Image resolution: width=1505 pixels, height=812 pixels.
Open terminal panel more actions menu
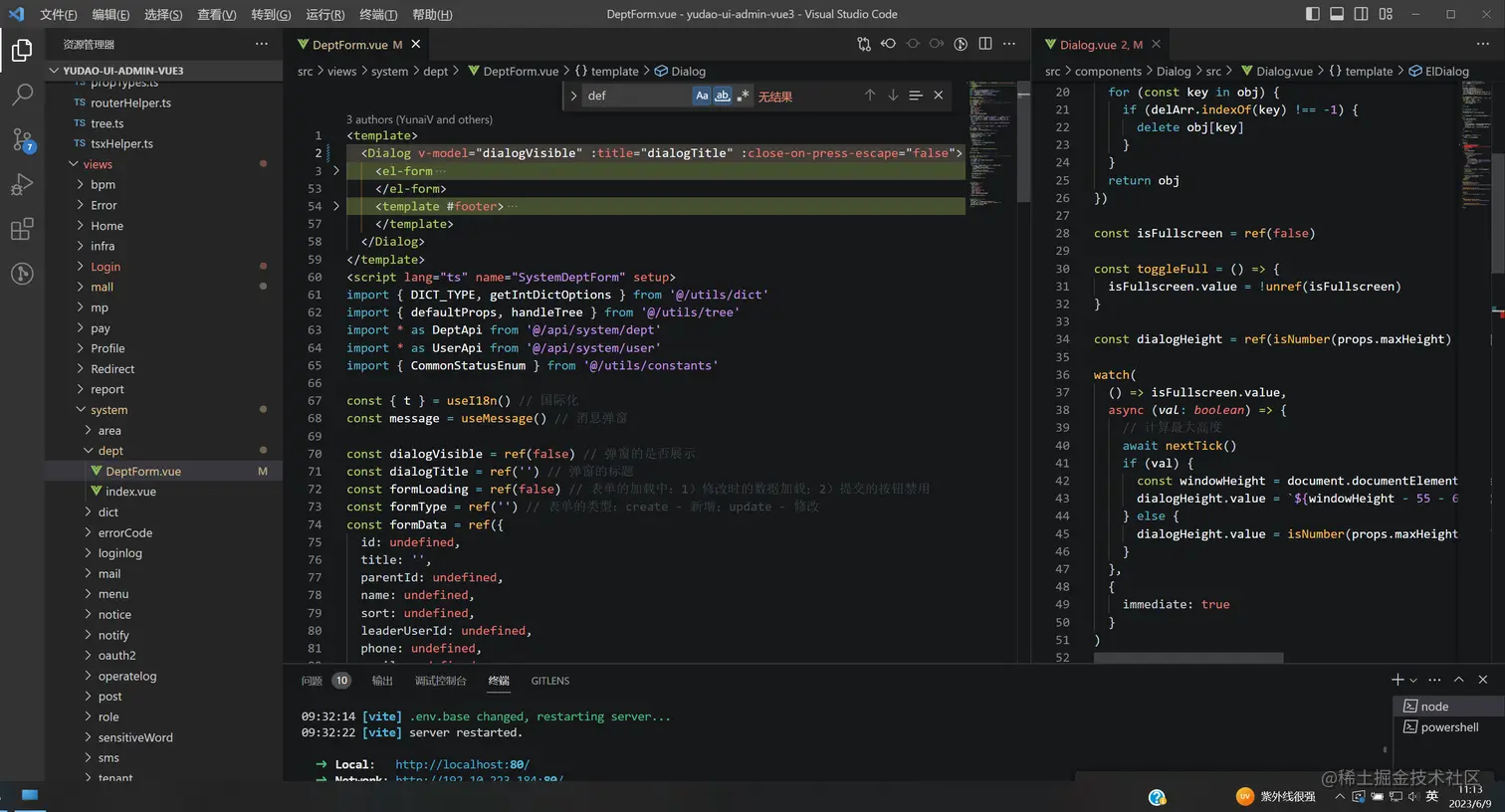[x=1434, y=680]
